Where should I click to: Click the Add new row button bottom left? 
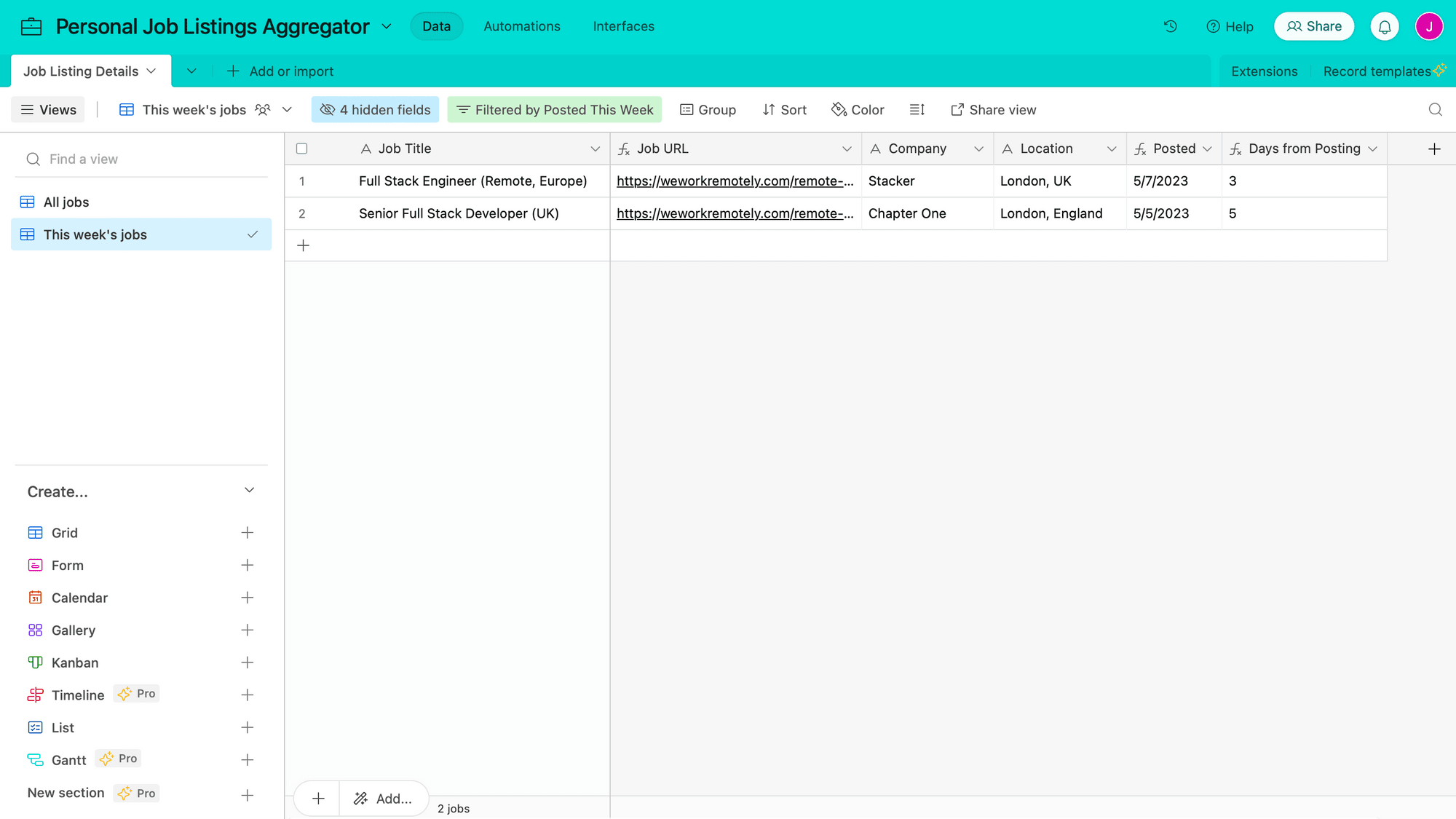(x=318, y=798)
